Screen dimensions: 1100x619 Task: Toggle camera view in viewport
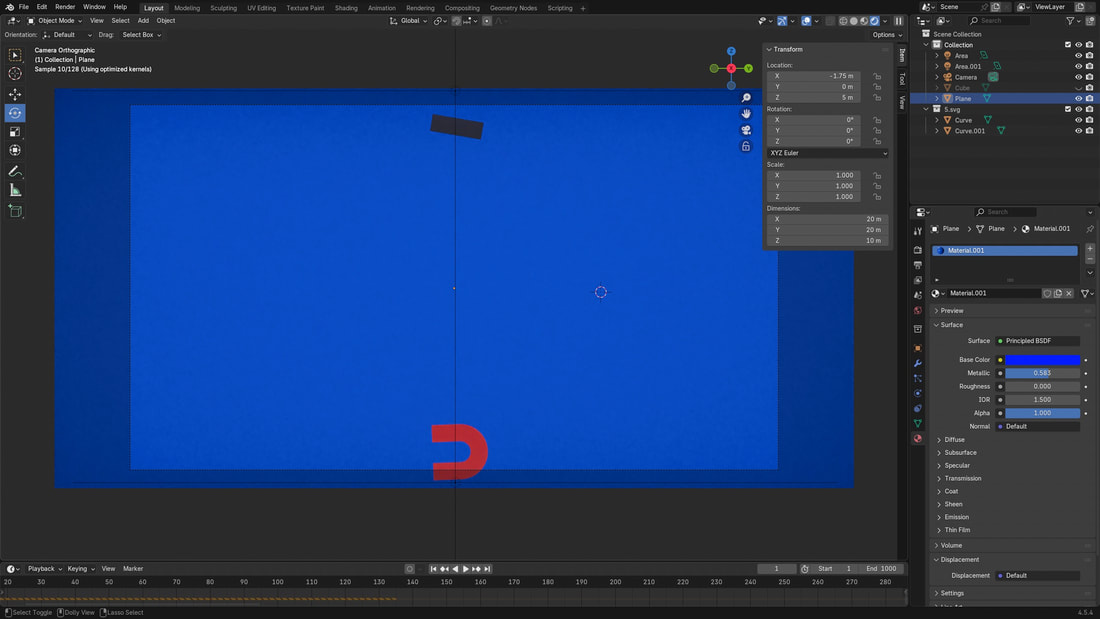746,130
